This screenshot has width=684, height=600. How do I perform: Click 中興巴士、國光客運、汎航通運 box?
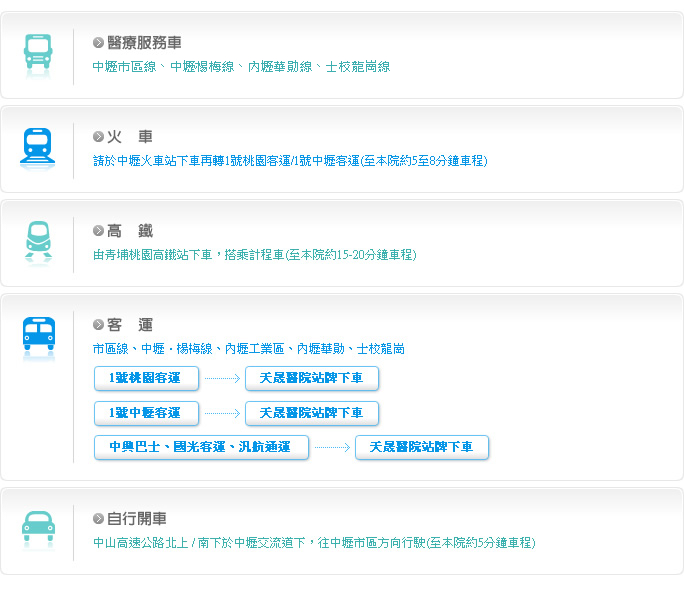coord(202,447)
